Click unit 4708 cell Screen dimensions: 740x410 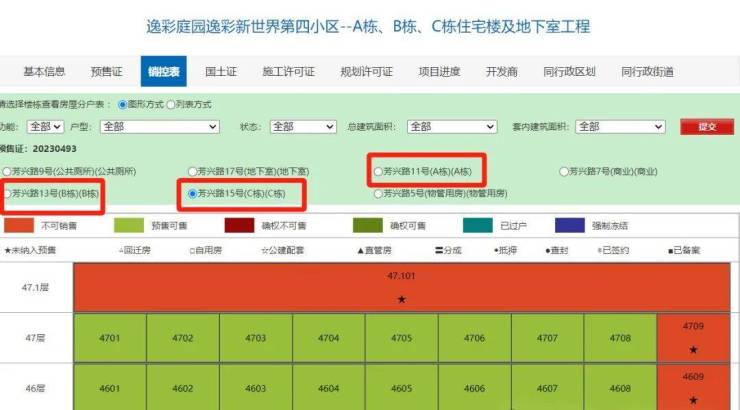point(620,338)
